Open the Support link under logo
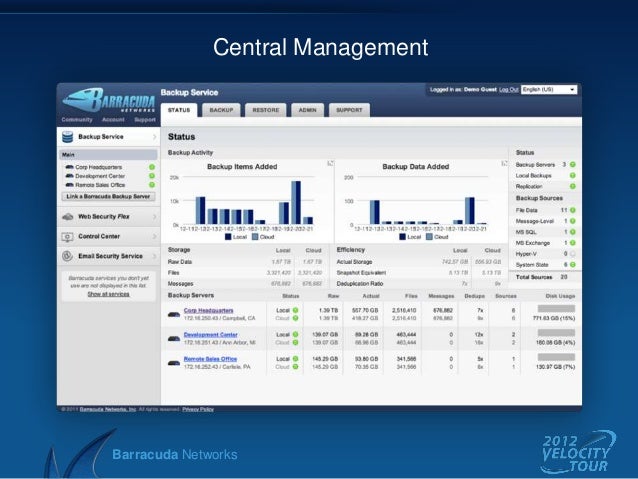 (x=145, y=120)
